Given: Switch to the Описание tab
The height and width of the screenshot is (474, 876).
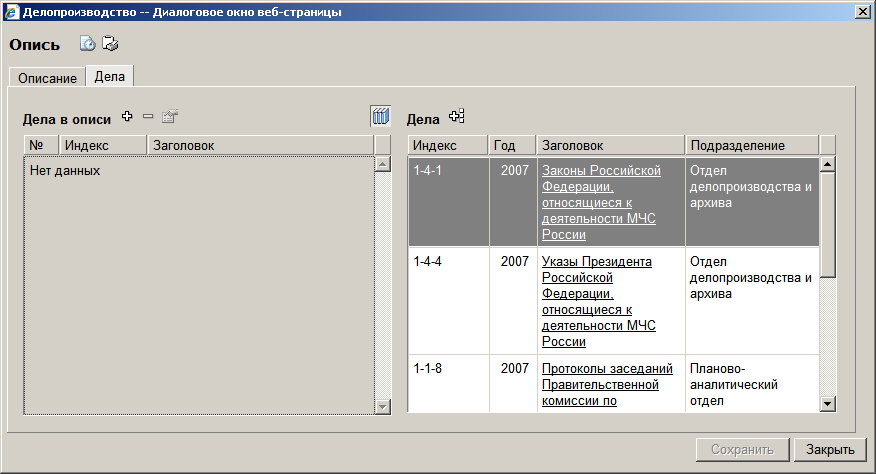Looking at the screenshot, I should 47,78.
